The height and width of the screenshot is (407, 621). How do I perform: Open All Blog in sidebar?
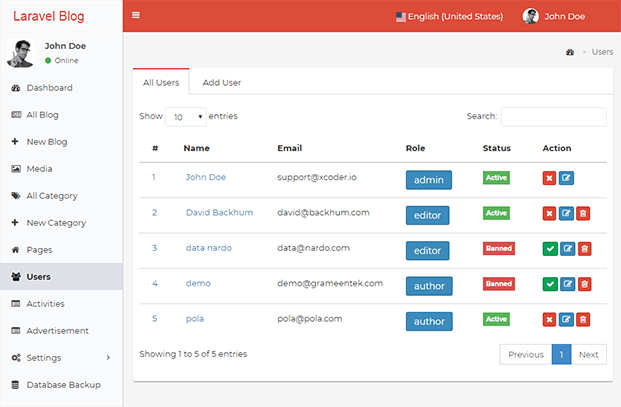[x=61, y=115]
